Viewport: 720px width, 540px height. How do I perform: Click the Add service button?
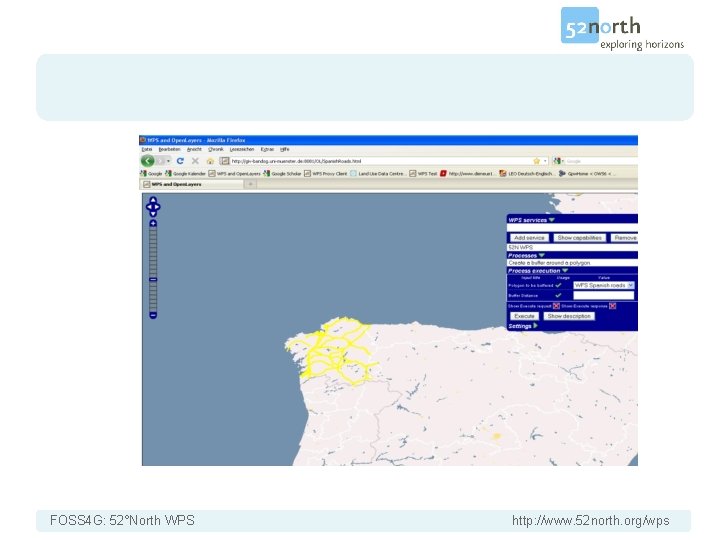pos(529,237)
